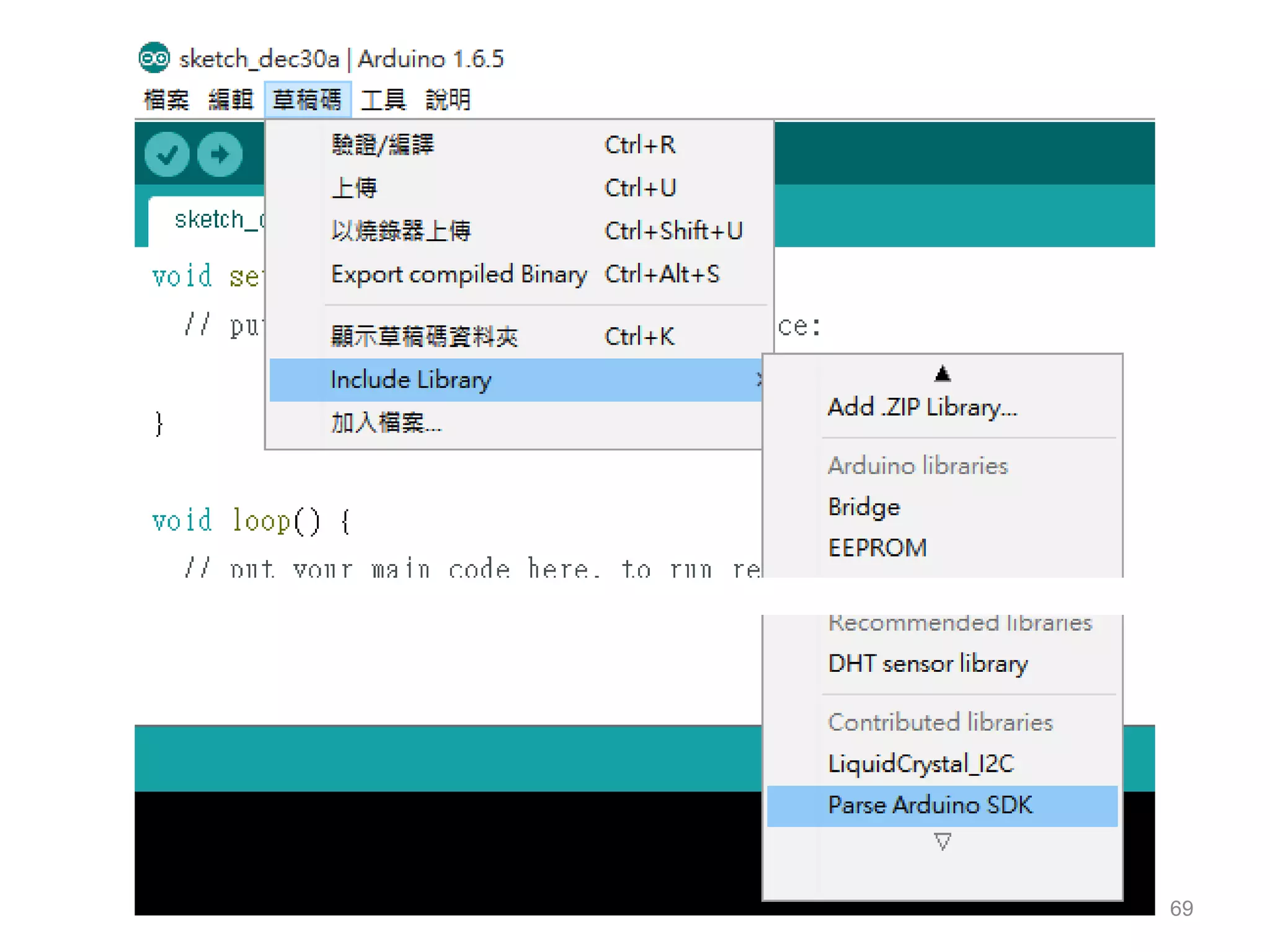This screenshot has width=1270, height=952.
Task: Open the 編輯 menu
Action: [x=231, y=100]
